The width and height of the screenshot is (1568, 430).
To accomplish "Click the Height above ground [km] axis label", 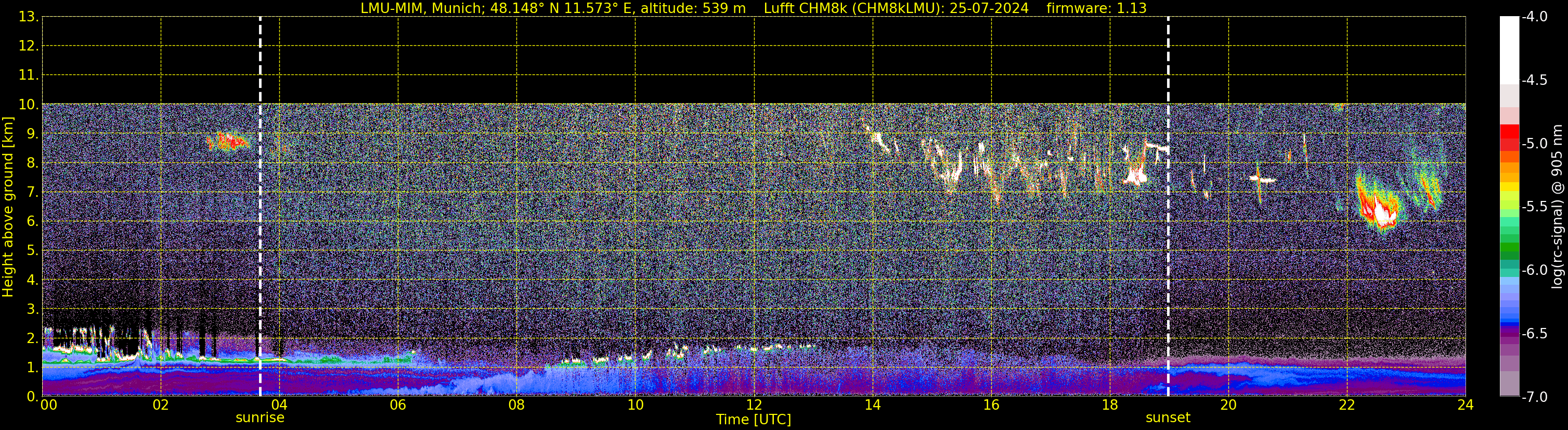I will 8,207.
